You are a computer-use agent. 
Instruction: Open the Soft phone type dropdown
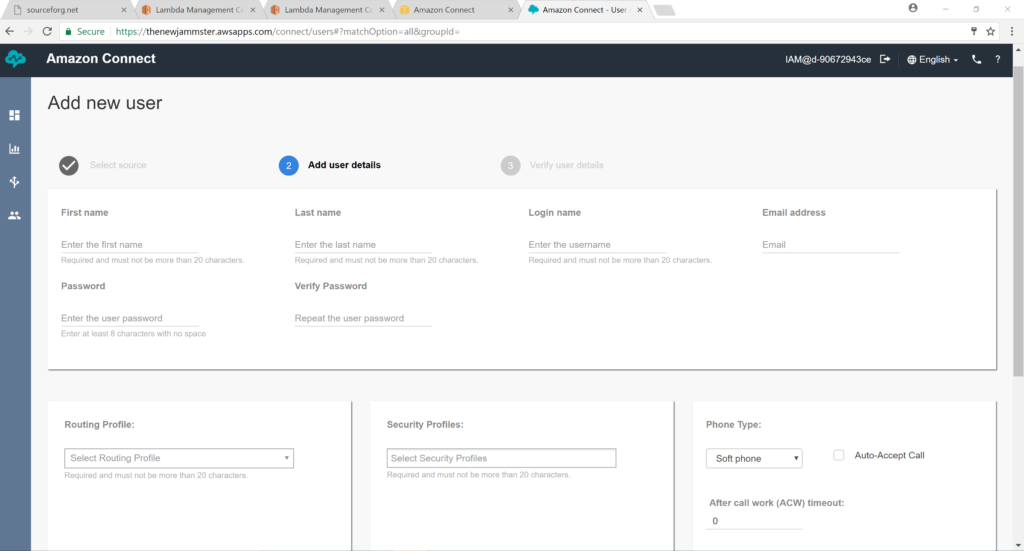tap(754, 458)
